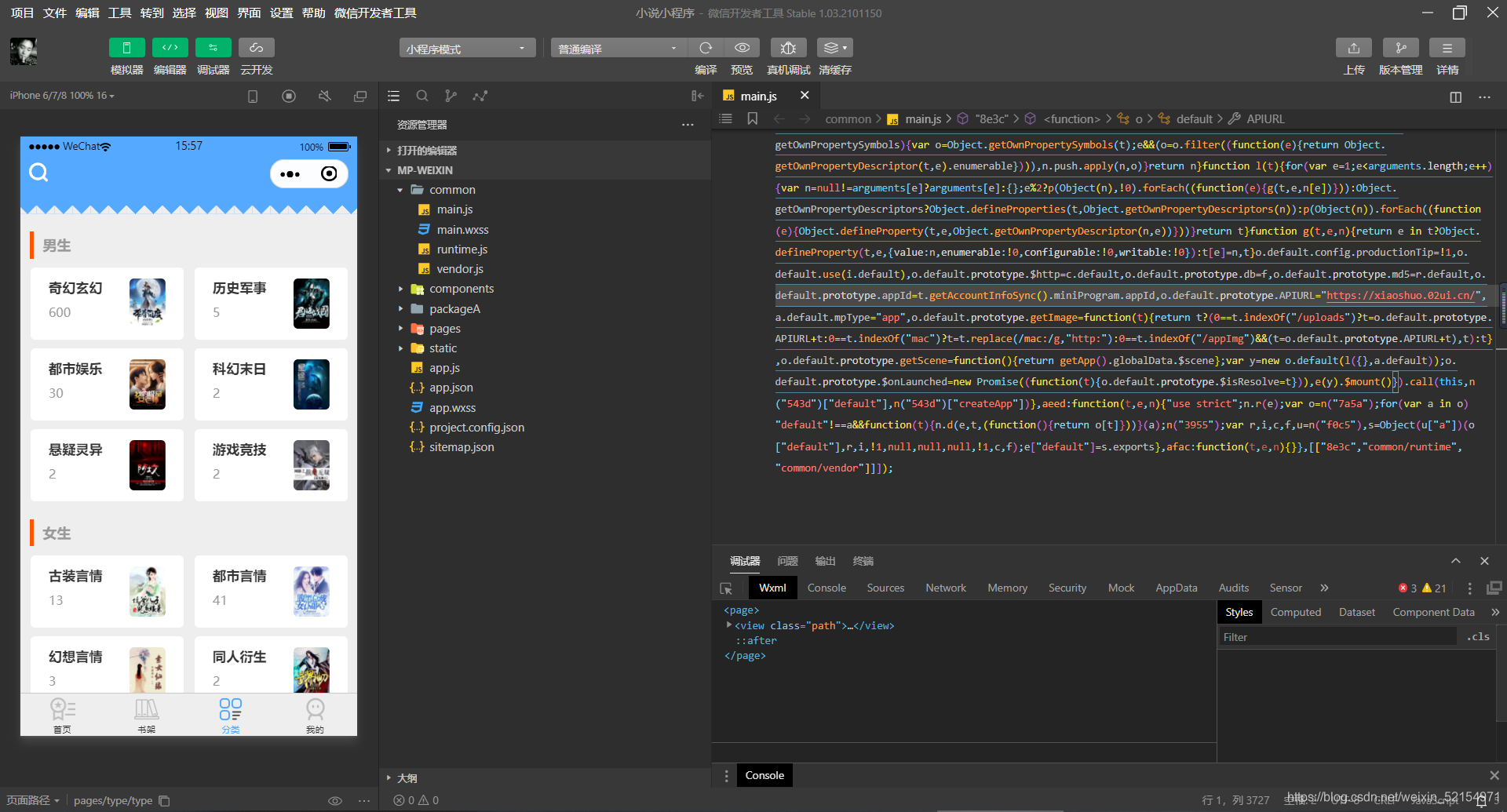Image resolution: width=1507 pixels, height=812 pixels.
Task: Click the detach simulator window icon
Action: [360, 96]
